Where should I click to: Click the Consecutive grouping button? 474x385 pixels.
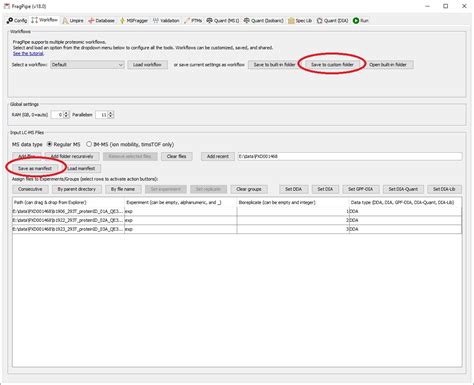[x=30, y=189]
